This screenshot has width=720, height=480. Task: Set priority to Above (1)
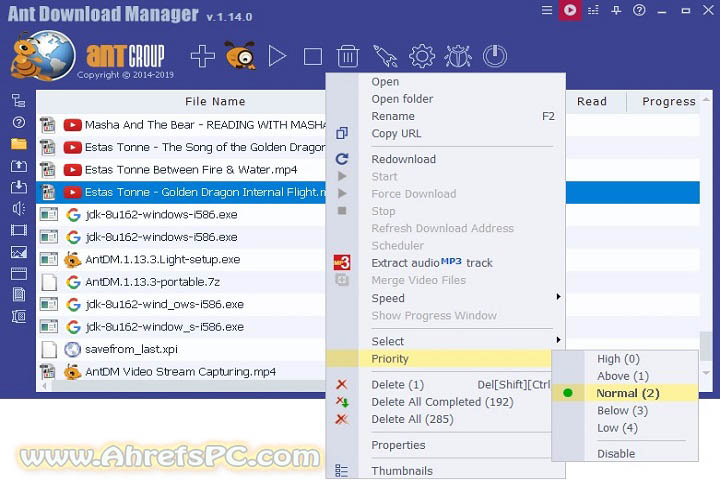tap(625, 376)
